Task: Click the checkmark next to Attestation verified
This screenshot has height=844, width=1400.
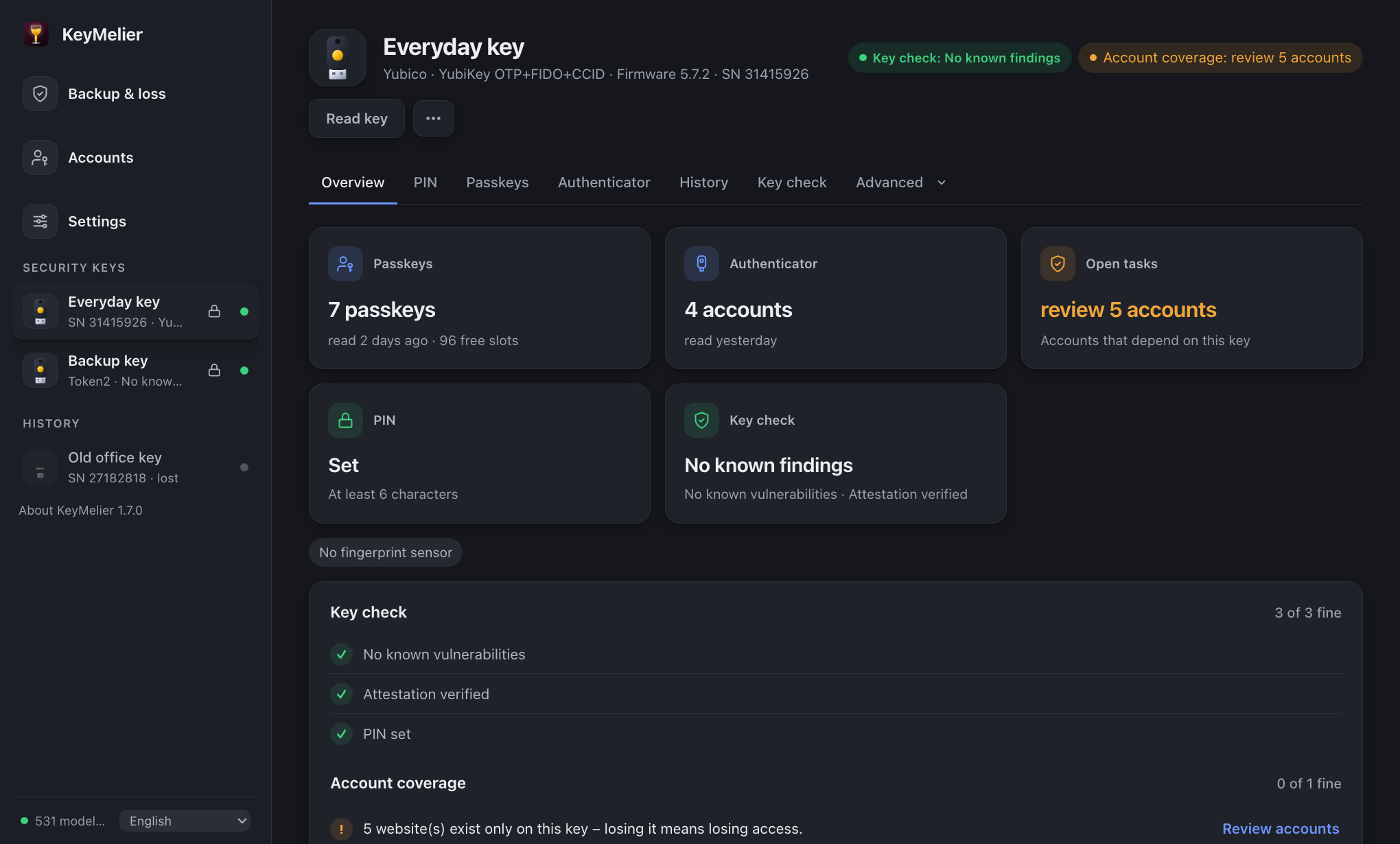Action: click(341, 694)
